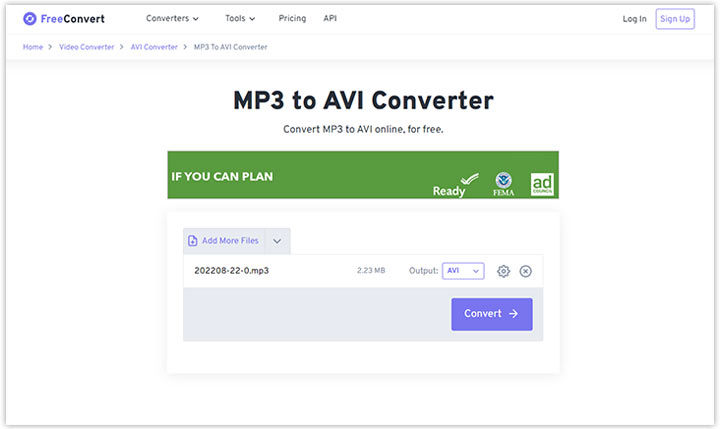Viewport: 720px width, 429px height.
Task: Open the AVI output format dropdown
Action: point(463,271)
